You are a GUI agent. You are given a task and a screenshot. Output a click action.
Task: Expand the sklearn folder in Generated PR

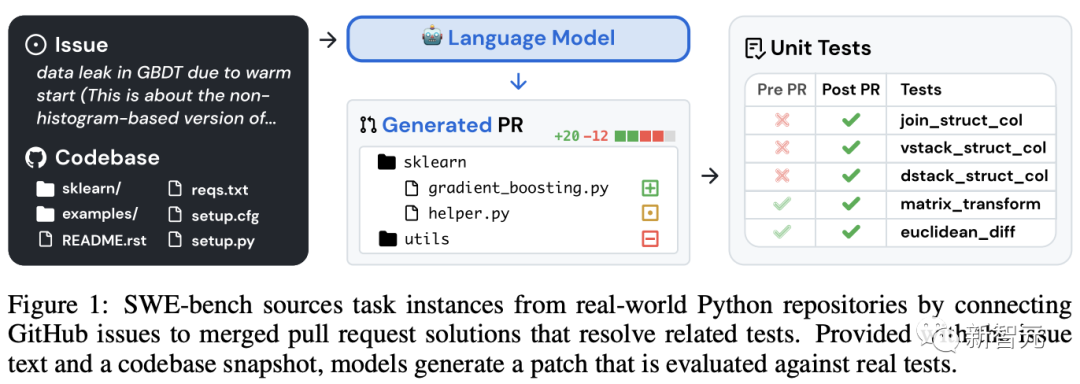422,162
